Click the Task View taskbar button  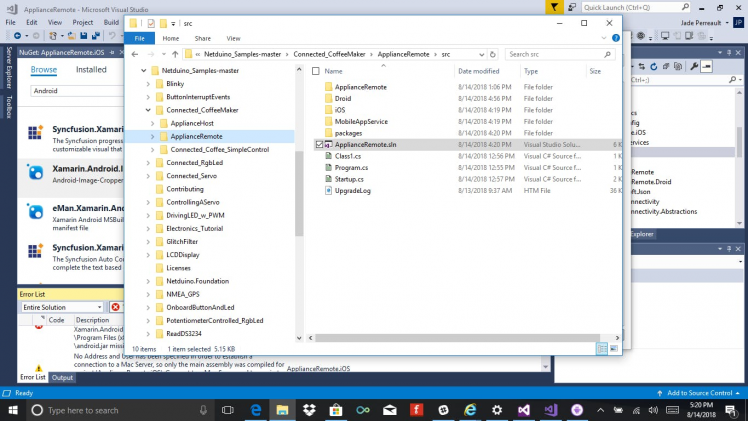230,410
